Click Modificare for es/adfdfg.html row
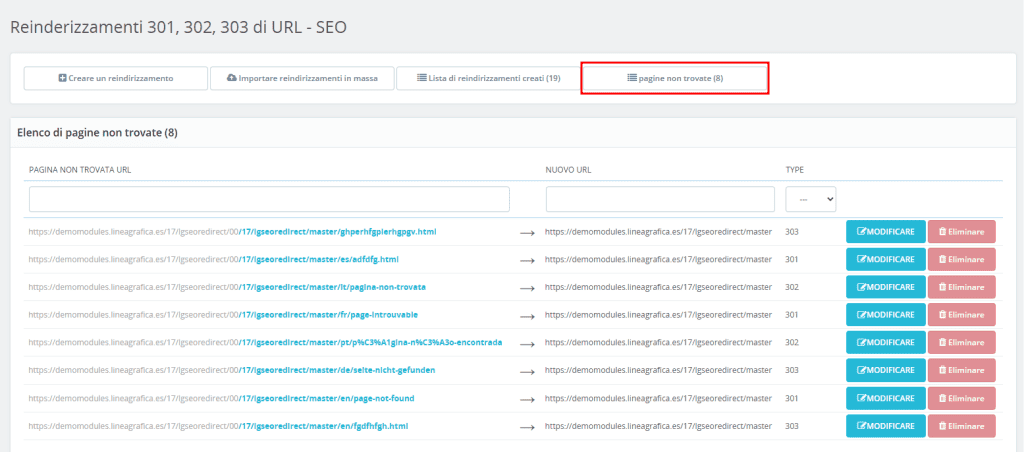 coord(886,259)
